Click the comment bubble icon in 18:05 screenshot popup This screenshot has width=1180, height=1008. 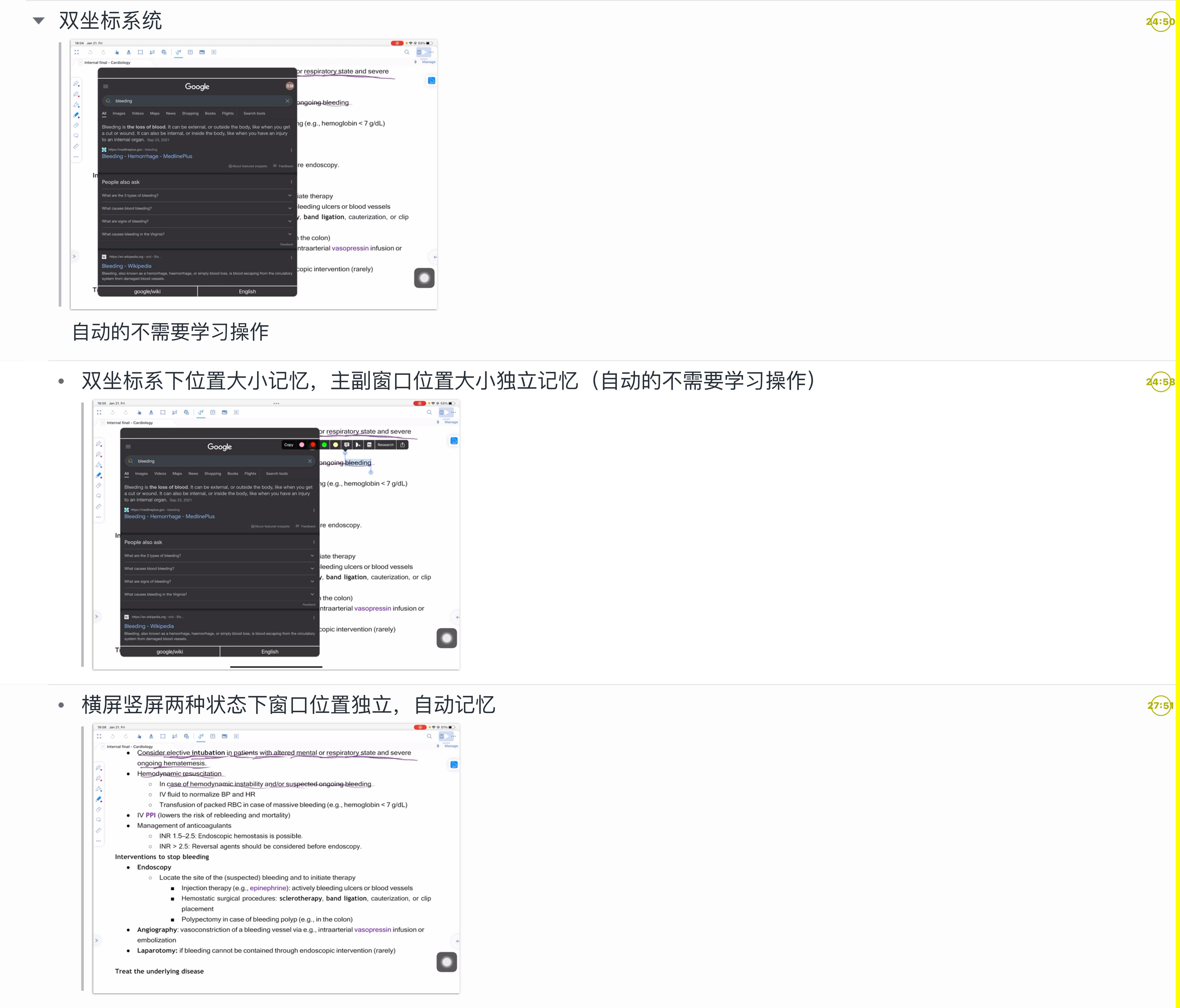(x=347, y=445)
